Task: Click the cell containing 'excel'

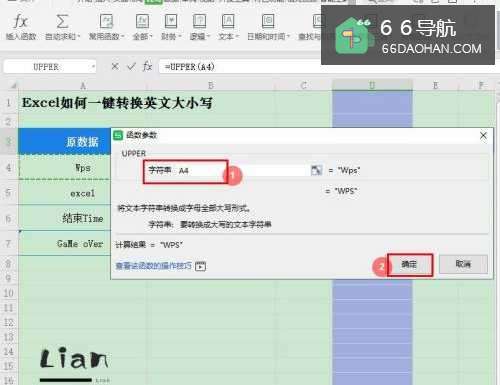Action: pos(64,193)
